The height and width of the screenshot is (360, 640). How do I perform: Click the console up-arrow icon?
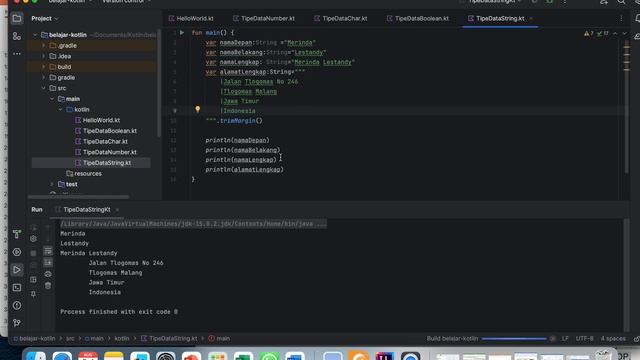click(48, 228)
